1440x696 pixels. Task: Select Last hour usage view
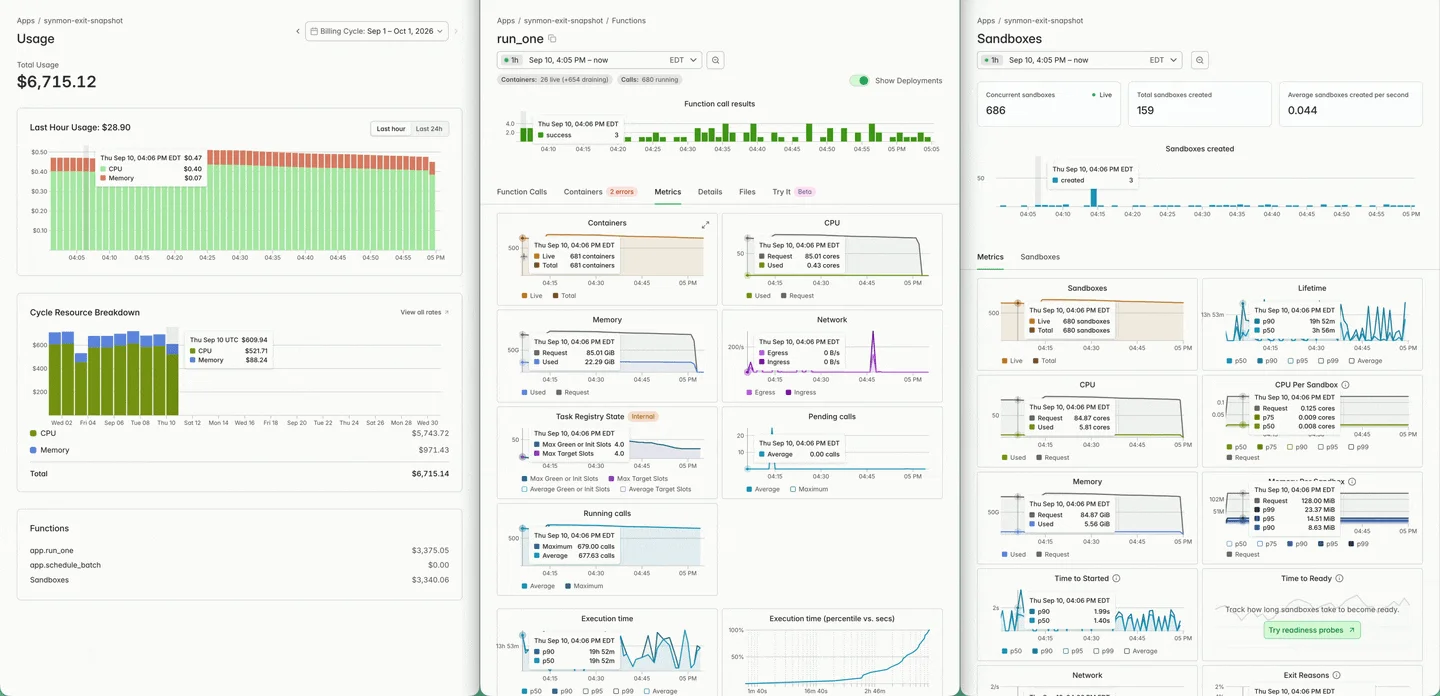click(x=391, y=129)
